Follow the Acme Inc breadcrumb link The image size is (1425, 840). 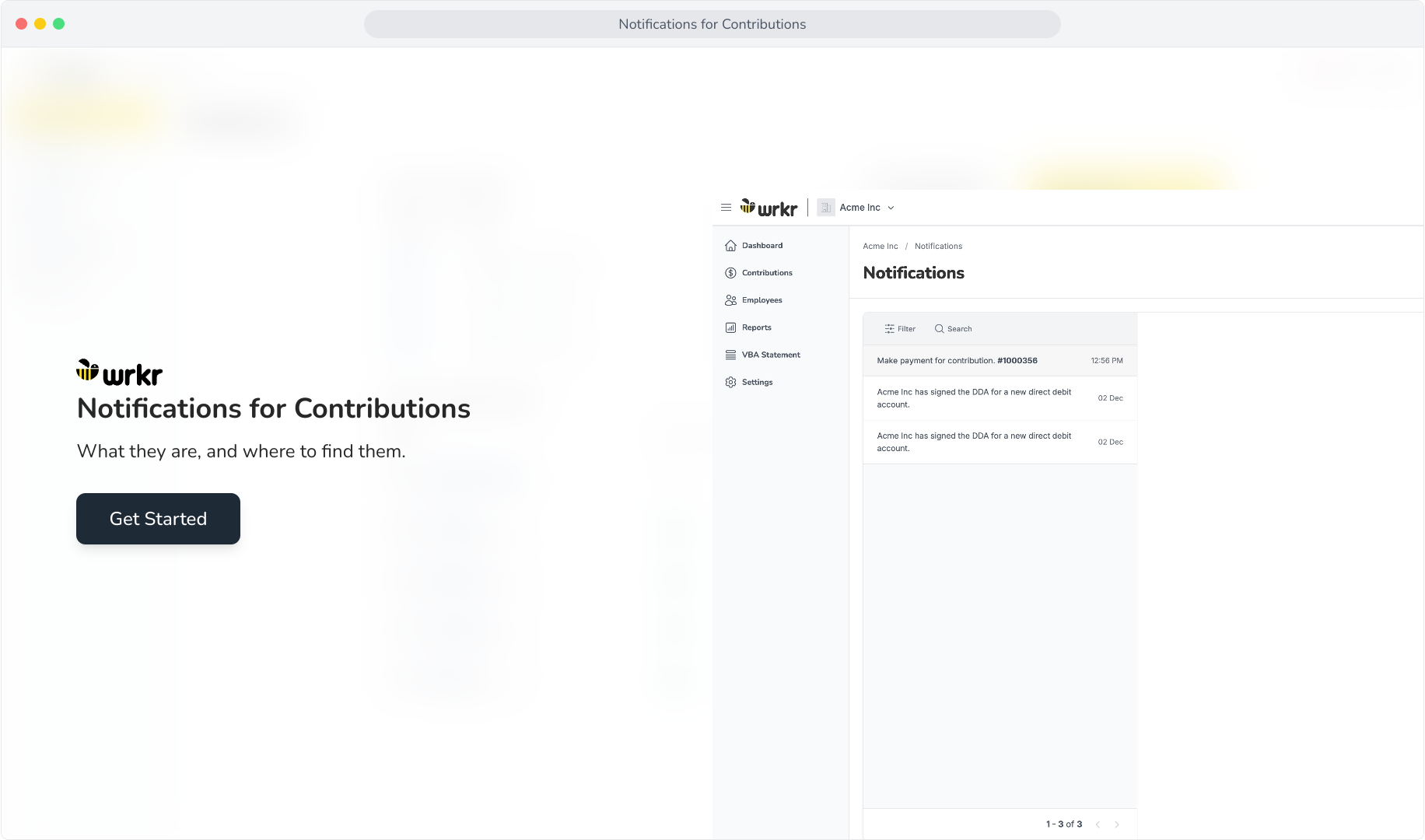point(880,247)
